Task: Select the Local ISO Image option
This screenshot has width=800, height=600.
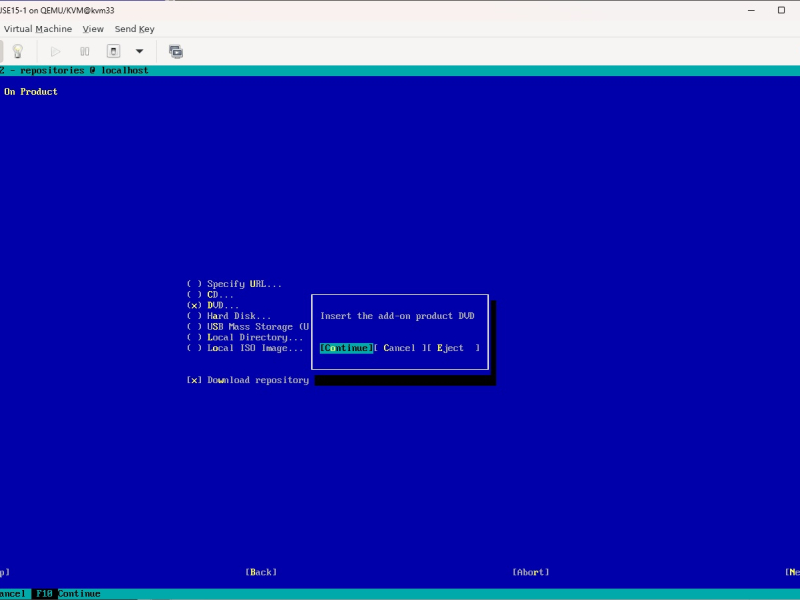Action: pyautogui.click(x=245, y=348)
